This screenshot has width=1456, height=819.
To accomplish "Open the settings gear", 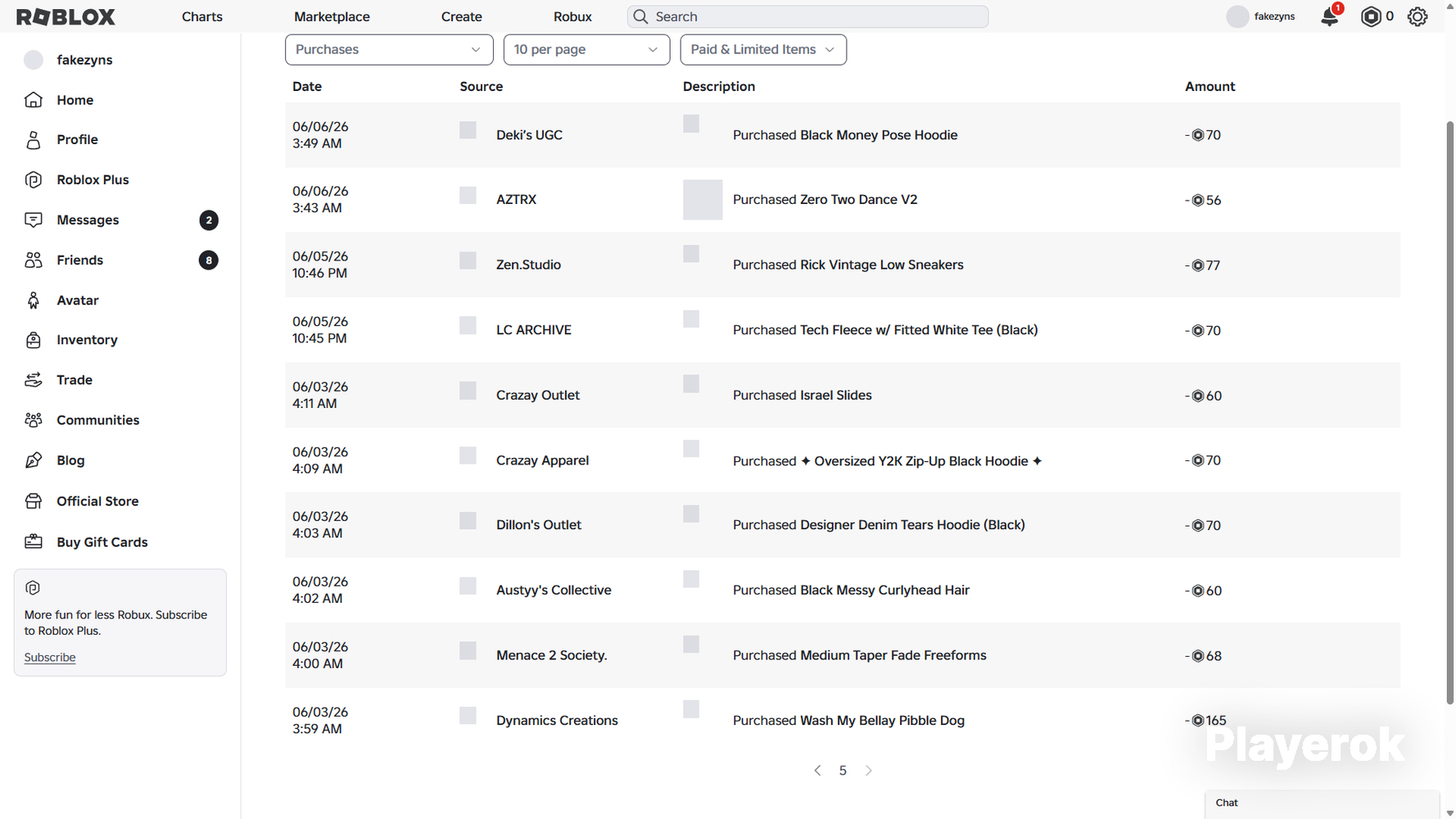I will pos(1418,16).
